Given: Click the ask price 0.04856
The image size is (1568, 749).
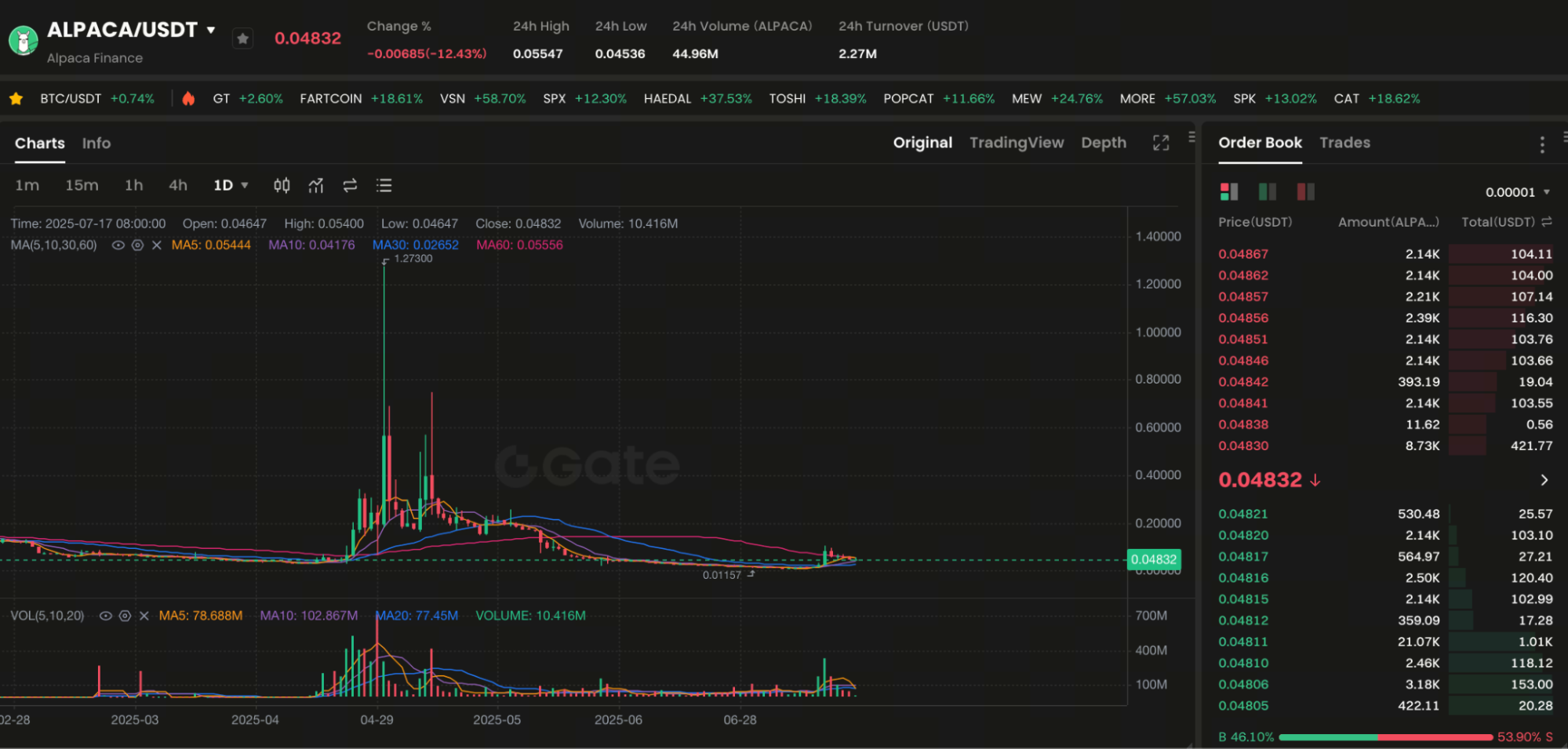Looking at the screenshot, I should coord(1243,318).
